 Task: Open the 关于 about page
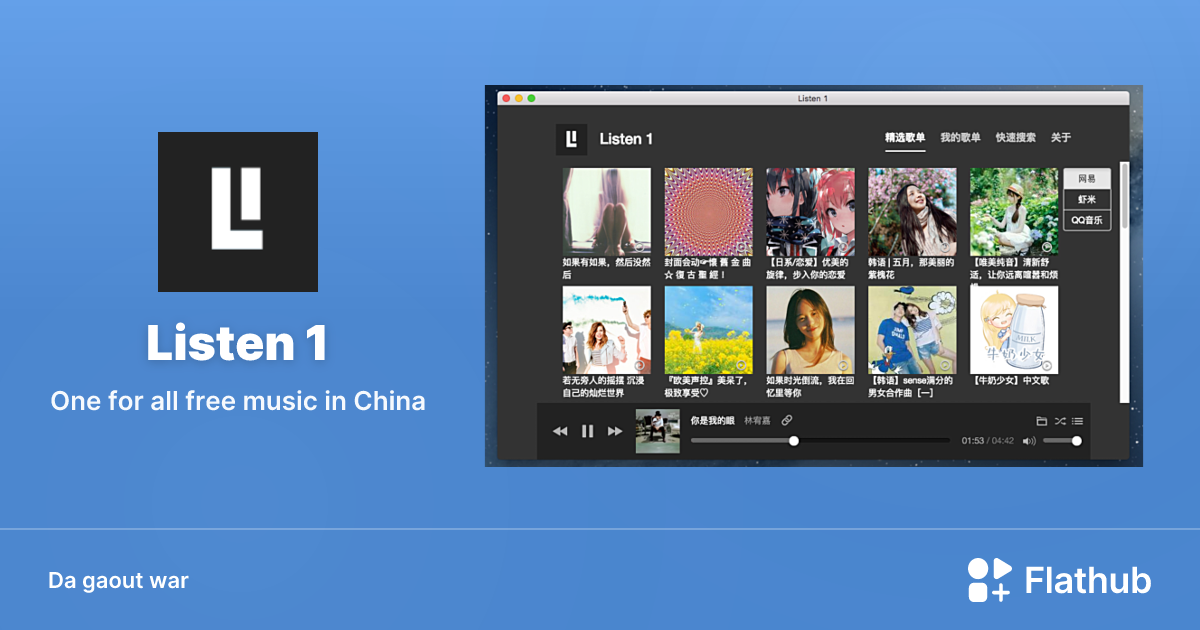pyautogui.click(x=1060, y=138)
